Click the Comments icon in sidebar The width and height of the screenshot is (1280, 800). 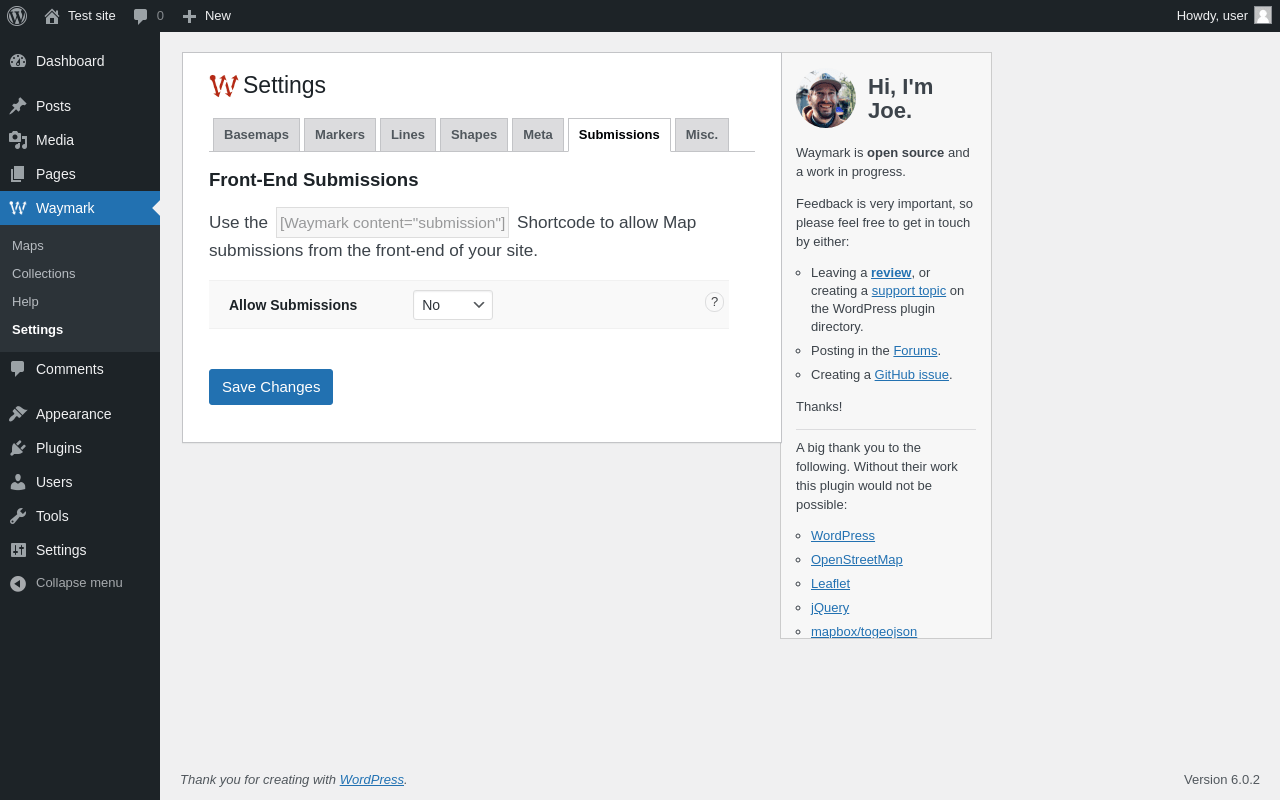coord(18,369)
